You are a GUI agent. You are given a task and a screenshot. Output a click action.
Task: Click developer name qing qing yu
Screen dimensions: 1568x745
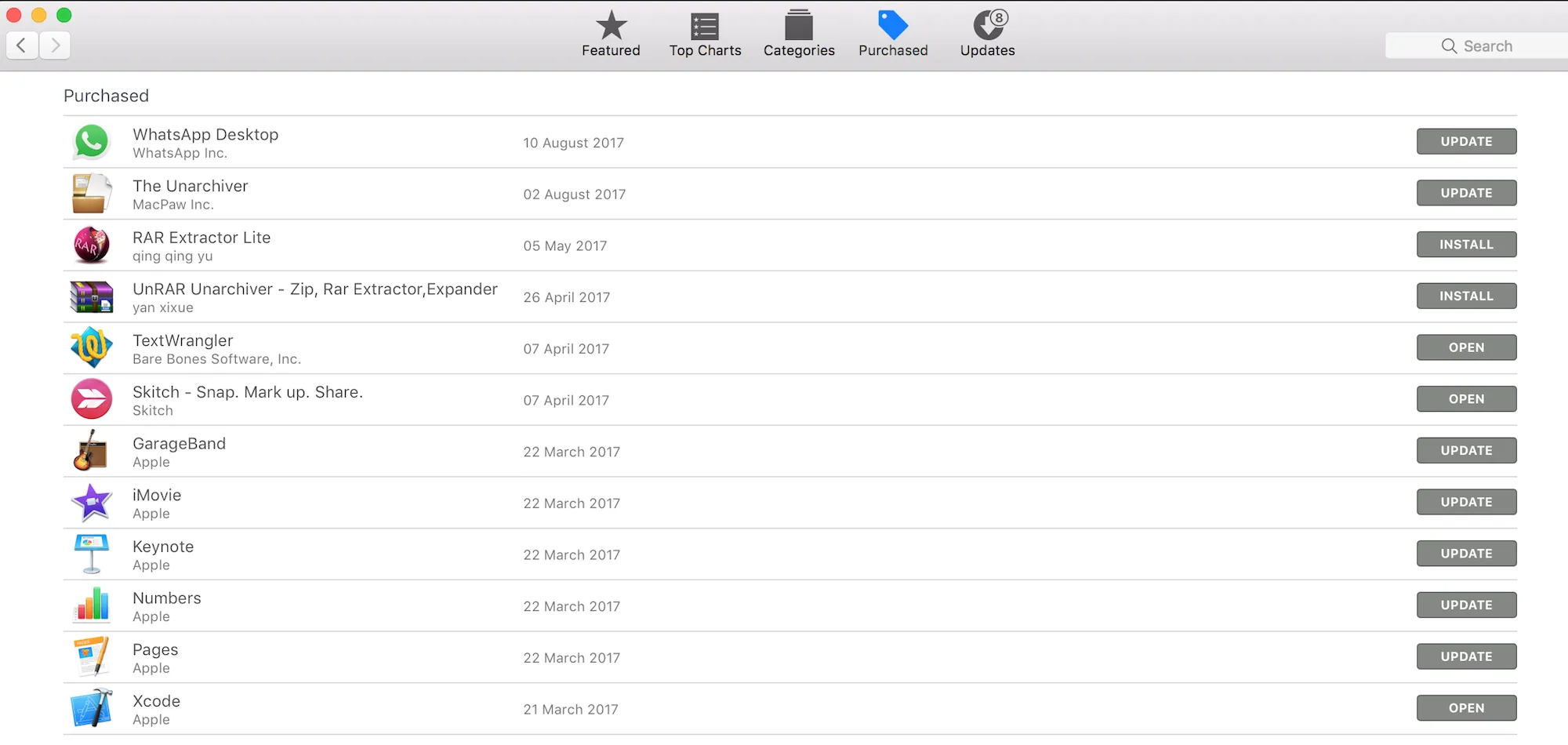[x=172, y=256]
